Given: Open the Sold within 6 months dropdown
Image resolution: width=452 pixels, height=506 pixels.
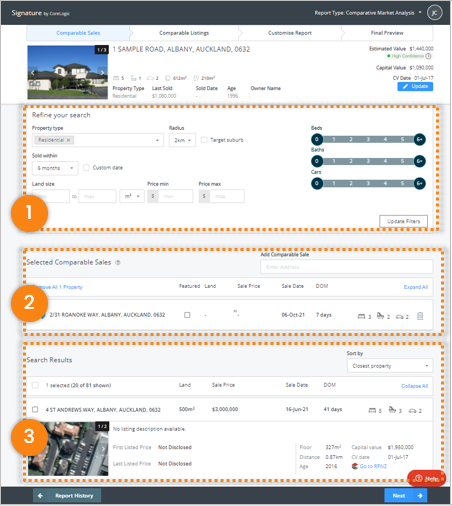Looking at the screenshot, I should 55,168.
